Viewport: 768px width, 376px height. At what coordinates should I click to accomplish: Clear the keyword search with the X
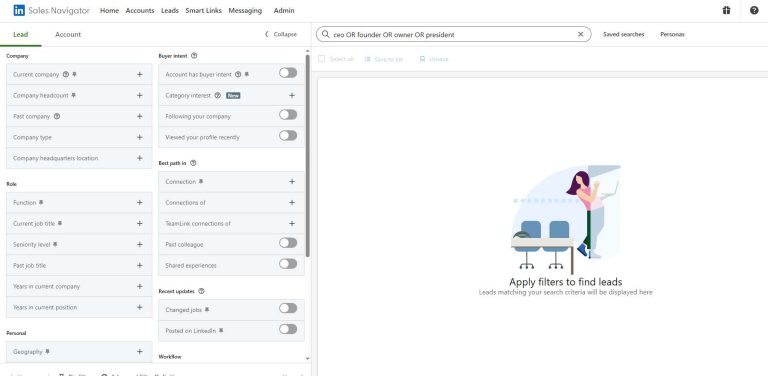580,34
